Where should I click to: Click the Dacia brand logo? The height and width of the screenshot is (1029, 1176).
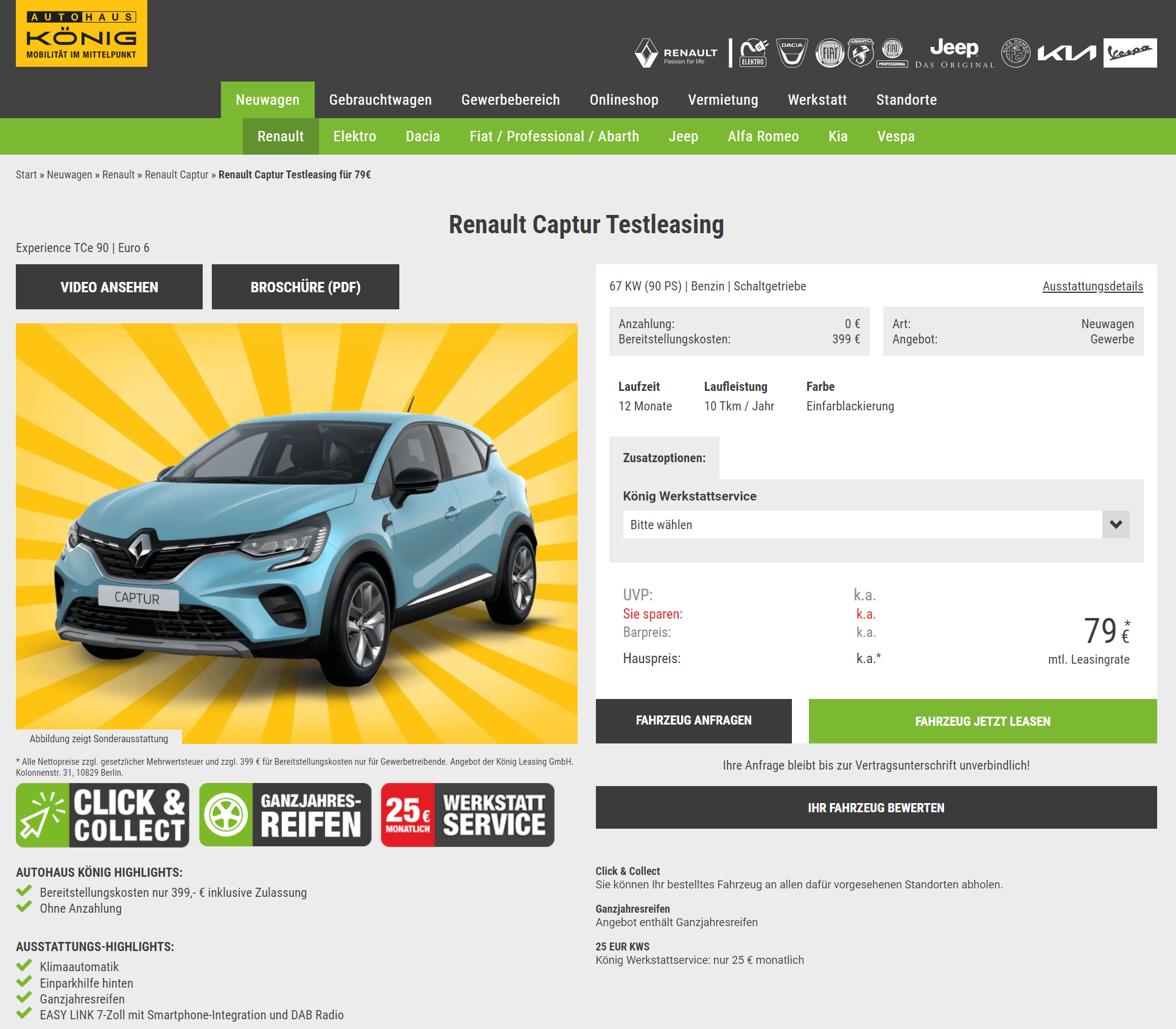[x=792, y=53]
